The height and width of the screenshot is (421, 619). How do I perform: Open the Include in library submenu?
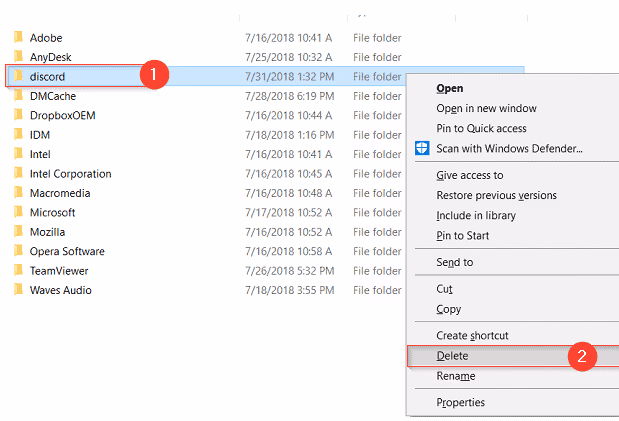coord(476,215)
